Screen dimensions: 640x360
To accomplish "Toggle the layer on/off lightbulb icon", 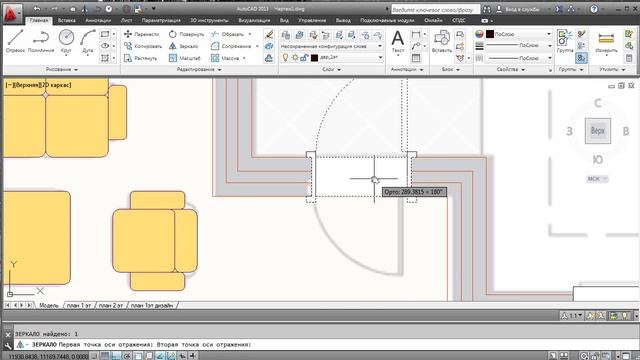I will click(x=285, y=58).
